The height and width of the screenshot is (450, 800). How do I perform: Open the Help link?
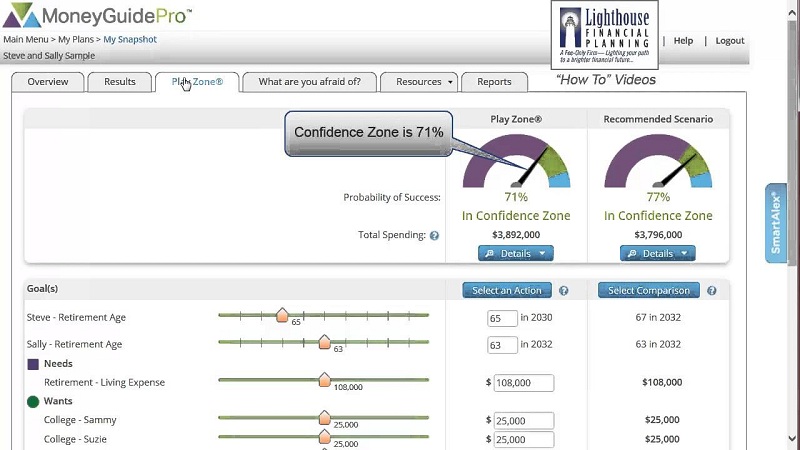point(683,41)
